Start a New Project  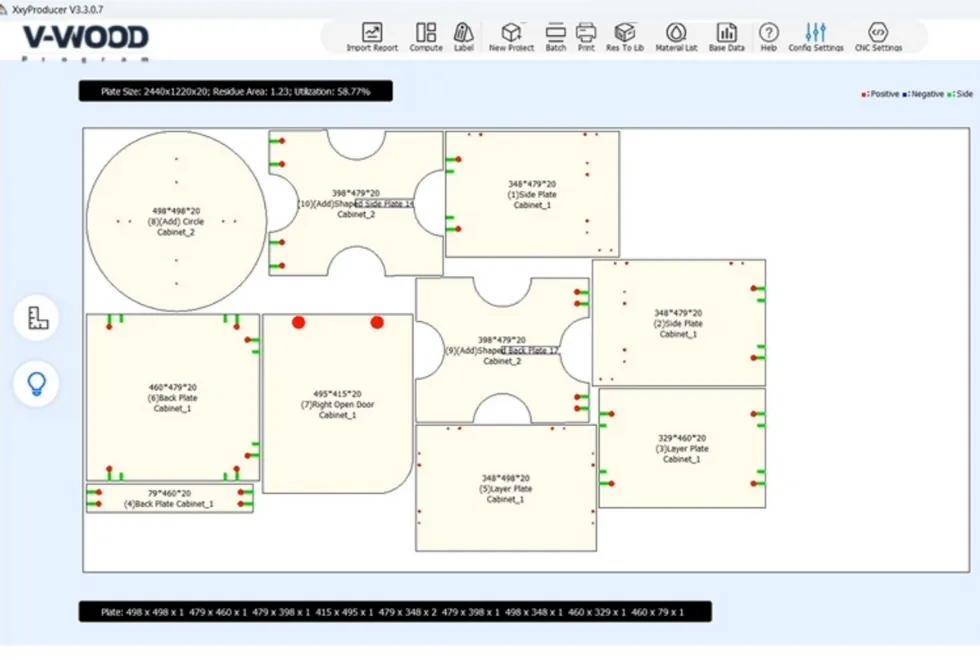(x=511, y=36)
